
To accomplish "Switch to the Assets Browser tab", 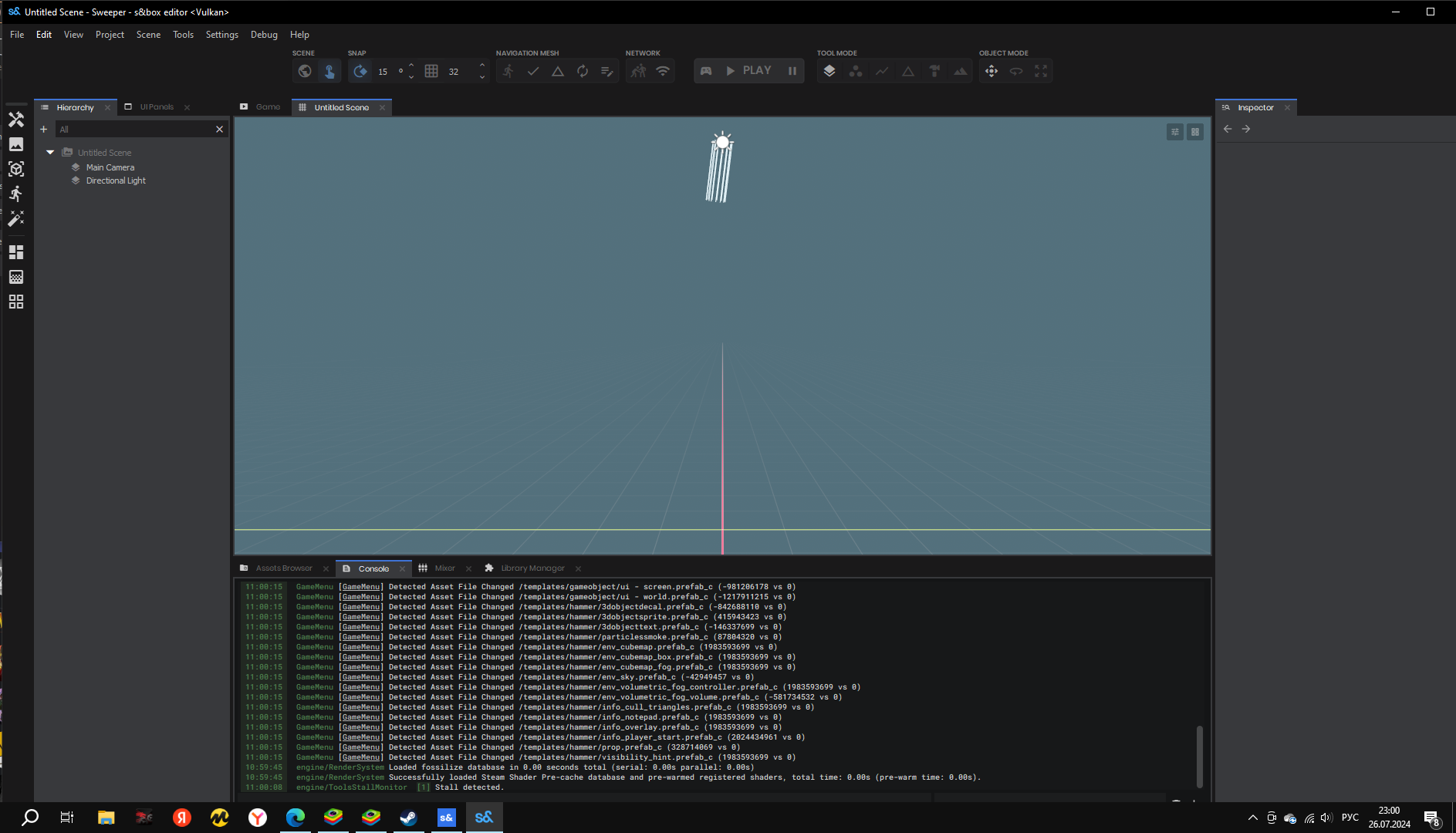I will [283, 568].
